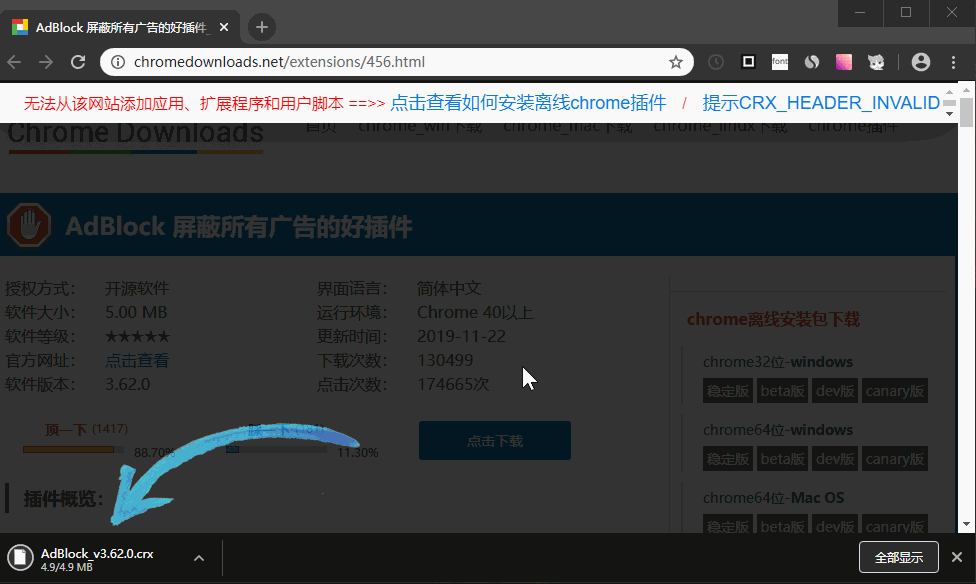The width and height of the screenshot is (976, 584).
Task: Click the 插件概览 section heading
Action: pyautogui.click(x=63, y=498)
